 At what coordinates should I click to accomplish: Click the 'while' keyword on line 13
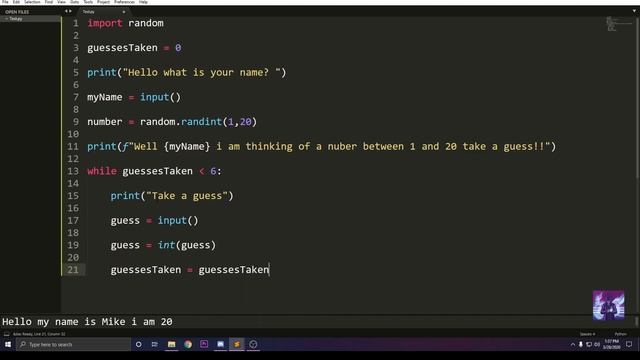click(102, 171)
